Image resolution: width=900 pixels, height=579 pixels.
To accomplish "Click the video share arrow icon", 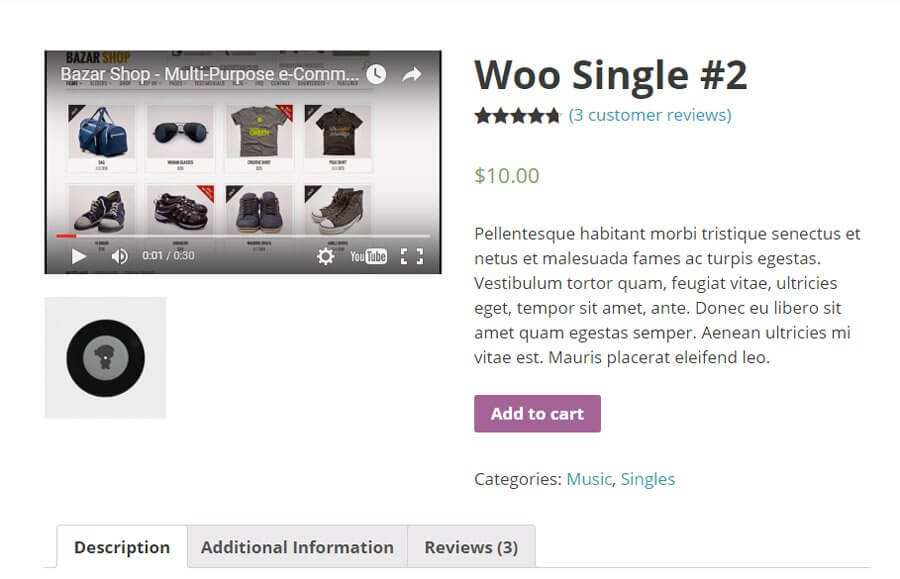I will pos(412,74).
